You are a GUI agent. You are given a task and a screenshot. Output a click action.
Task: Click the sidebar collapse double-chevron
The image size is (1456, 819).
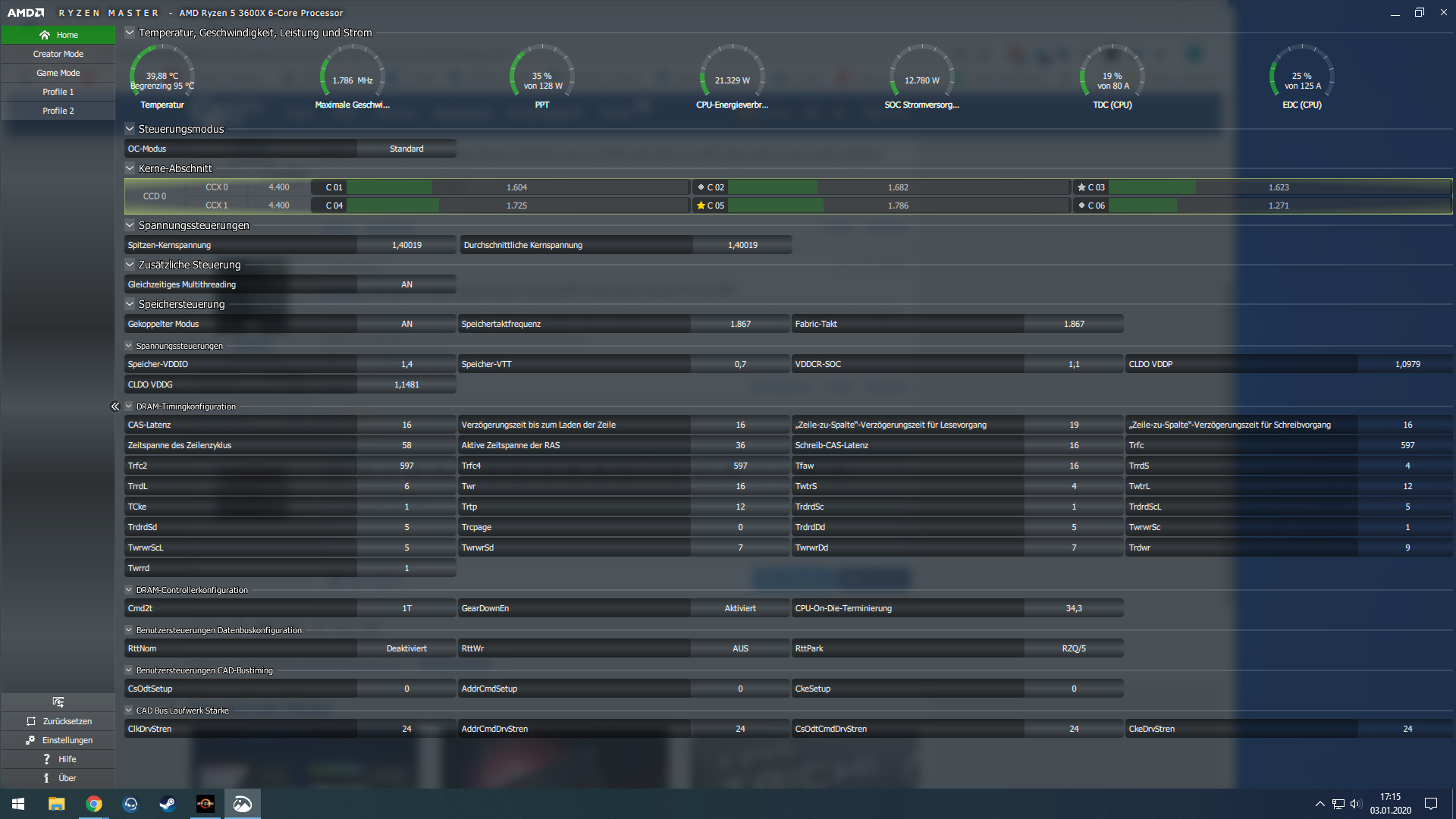[115, 406]
